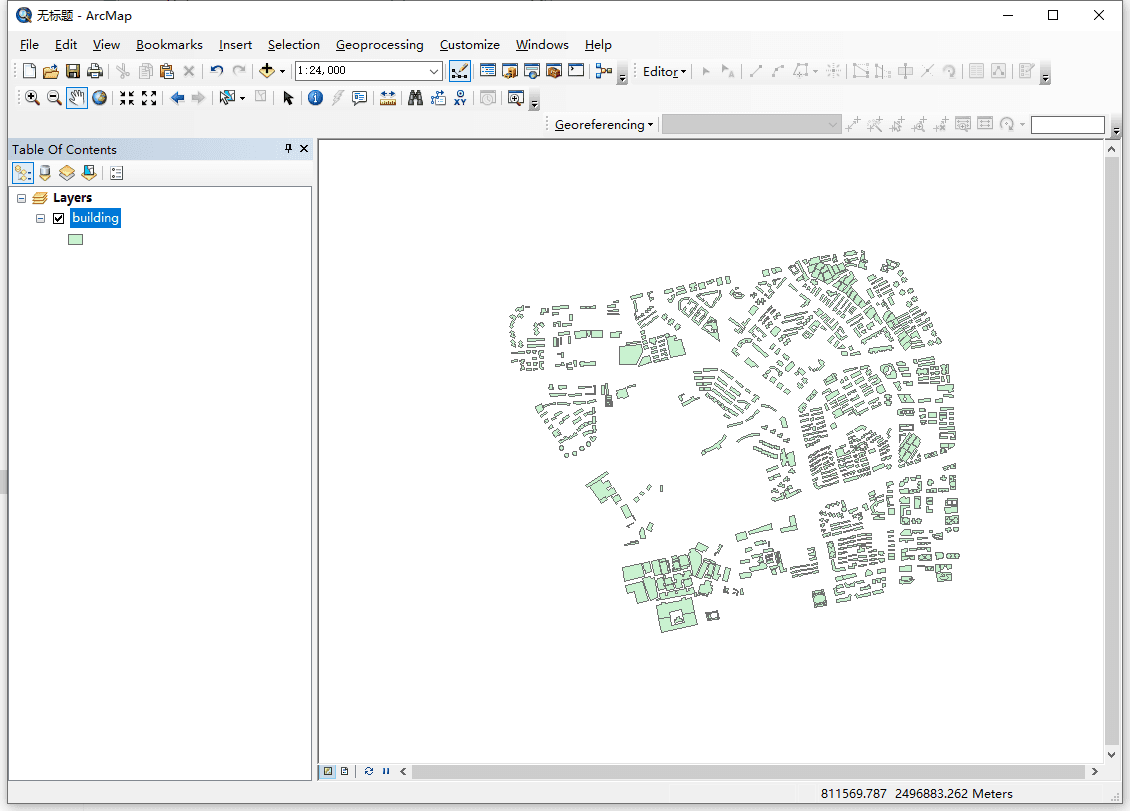Select the Zoom In tool
The image size is (1130, 811).
pos(32,98)
